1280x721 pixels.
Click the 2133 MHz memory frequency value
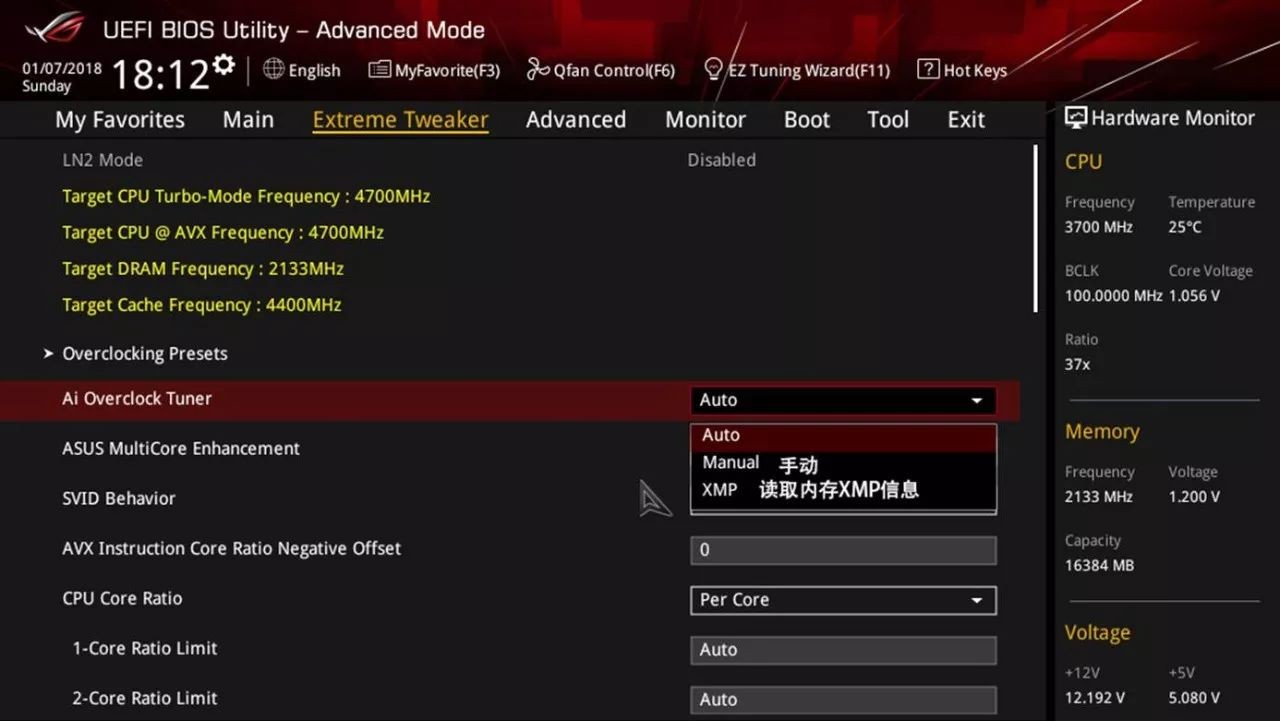click(x=1098, y=497)
